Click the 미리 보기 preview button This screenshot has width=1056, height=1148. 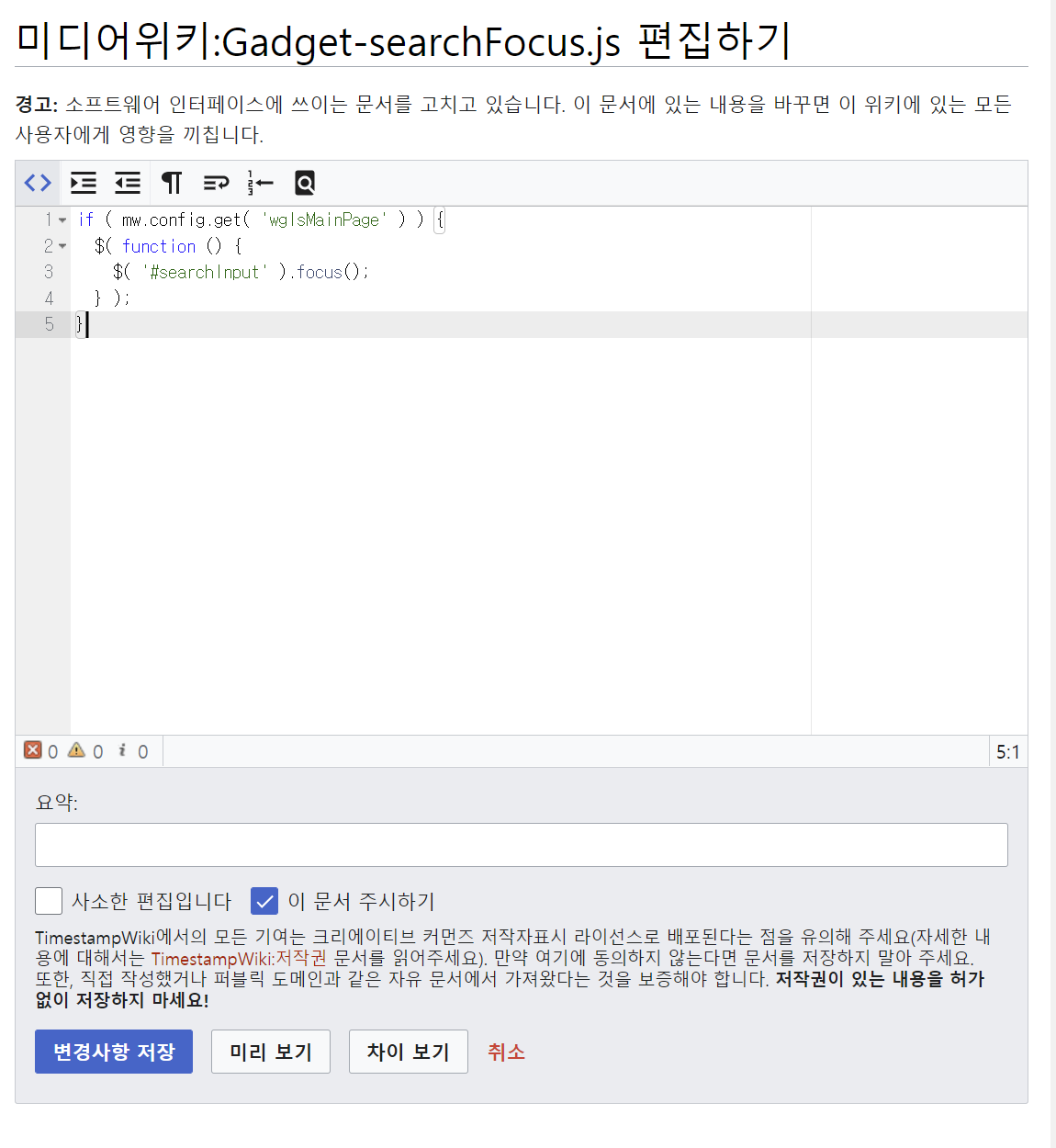[x=271, y=1052]
